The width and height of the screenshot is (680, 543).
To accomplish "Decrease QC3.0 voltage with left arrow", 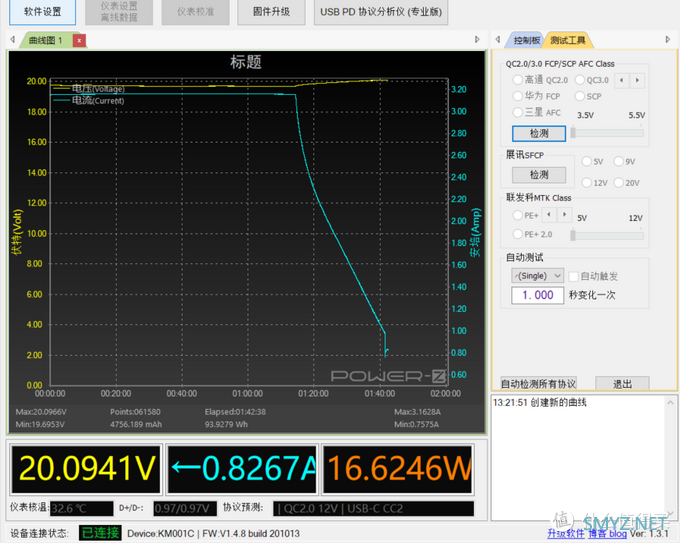I will (621, 80).
